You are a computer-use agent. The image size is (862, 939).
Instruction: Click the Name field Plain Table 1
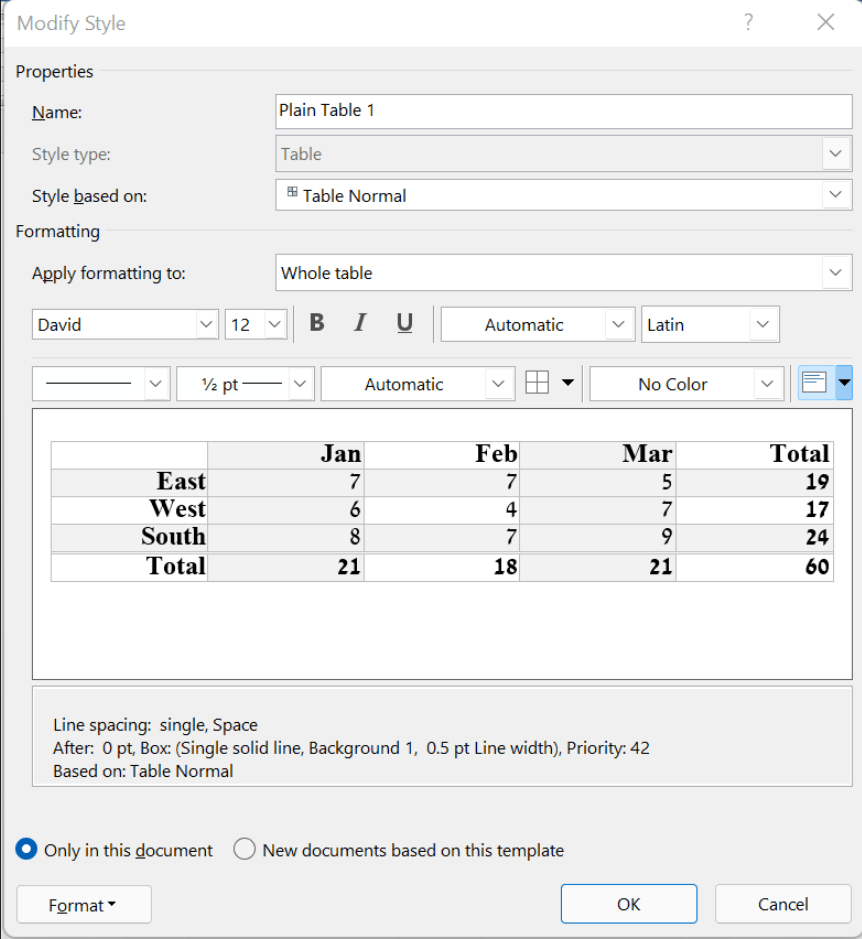(564, 111)
